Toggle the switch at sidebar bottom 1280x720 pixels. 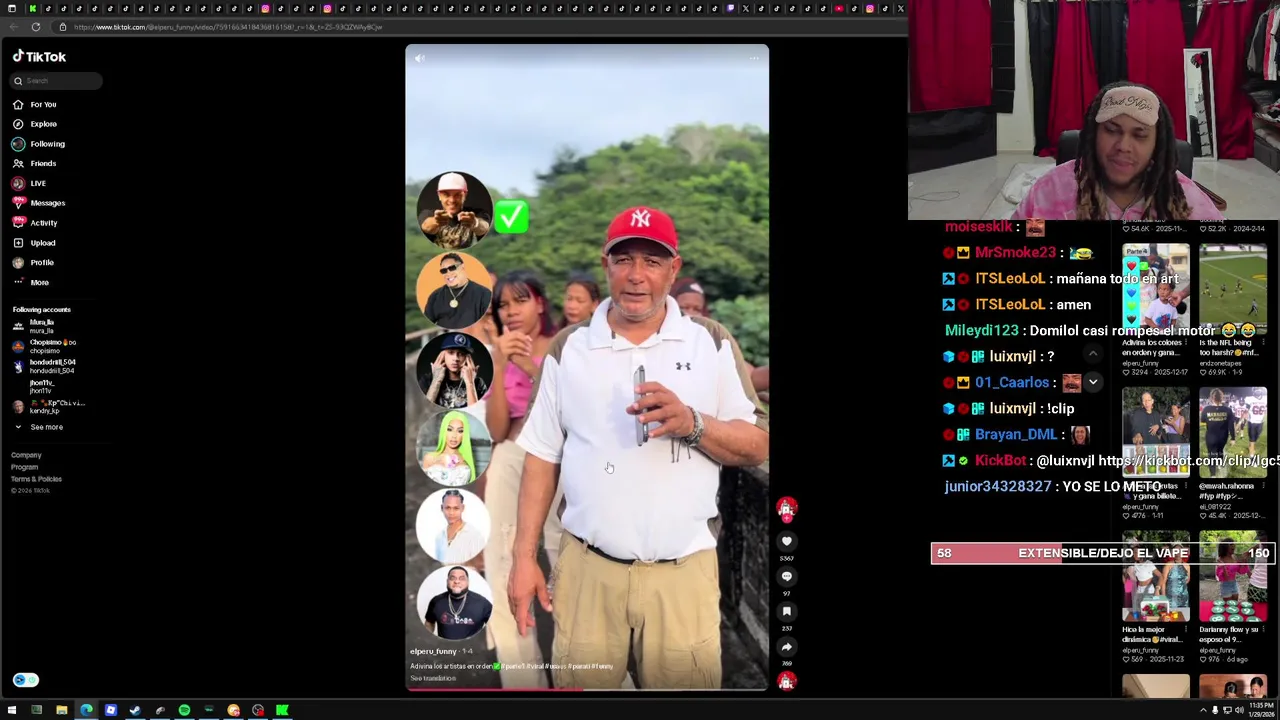pyautogui.click(x=25, y=680)
